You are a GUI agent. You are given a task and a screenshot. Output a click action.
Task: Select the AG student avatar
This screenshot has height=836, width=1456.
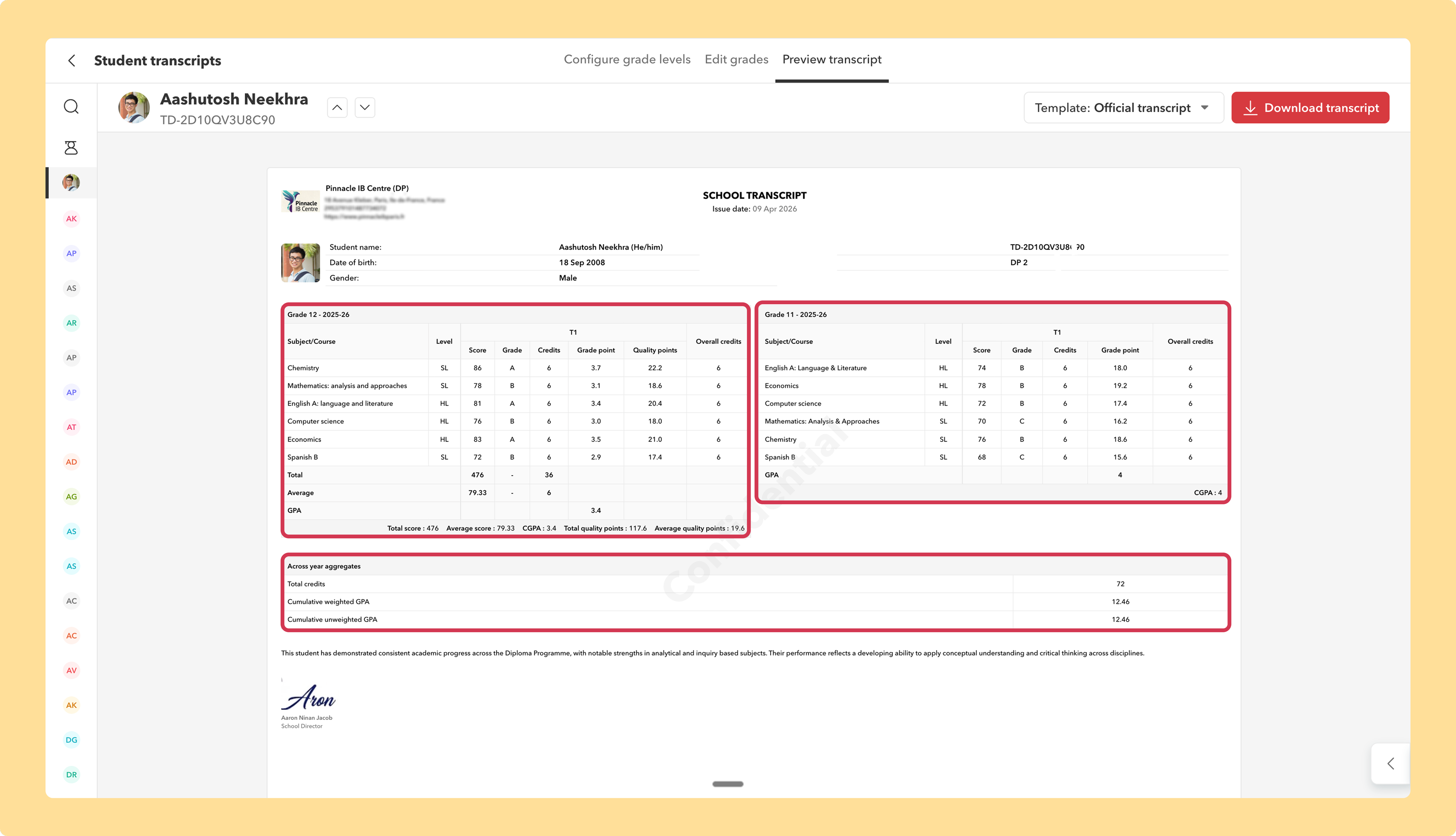tap(71, 497)
